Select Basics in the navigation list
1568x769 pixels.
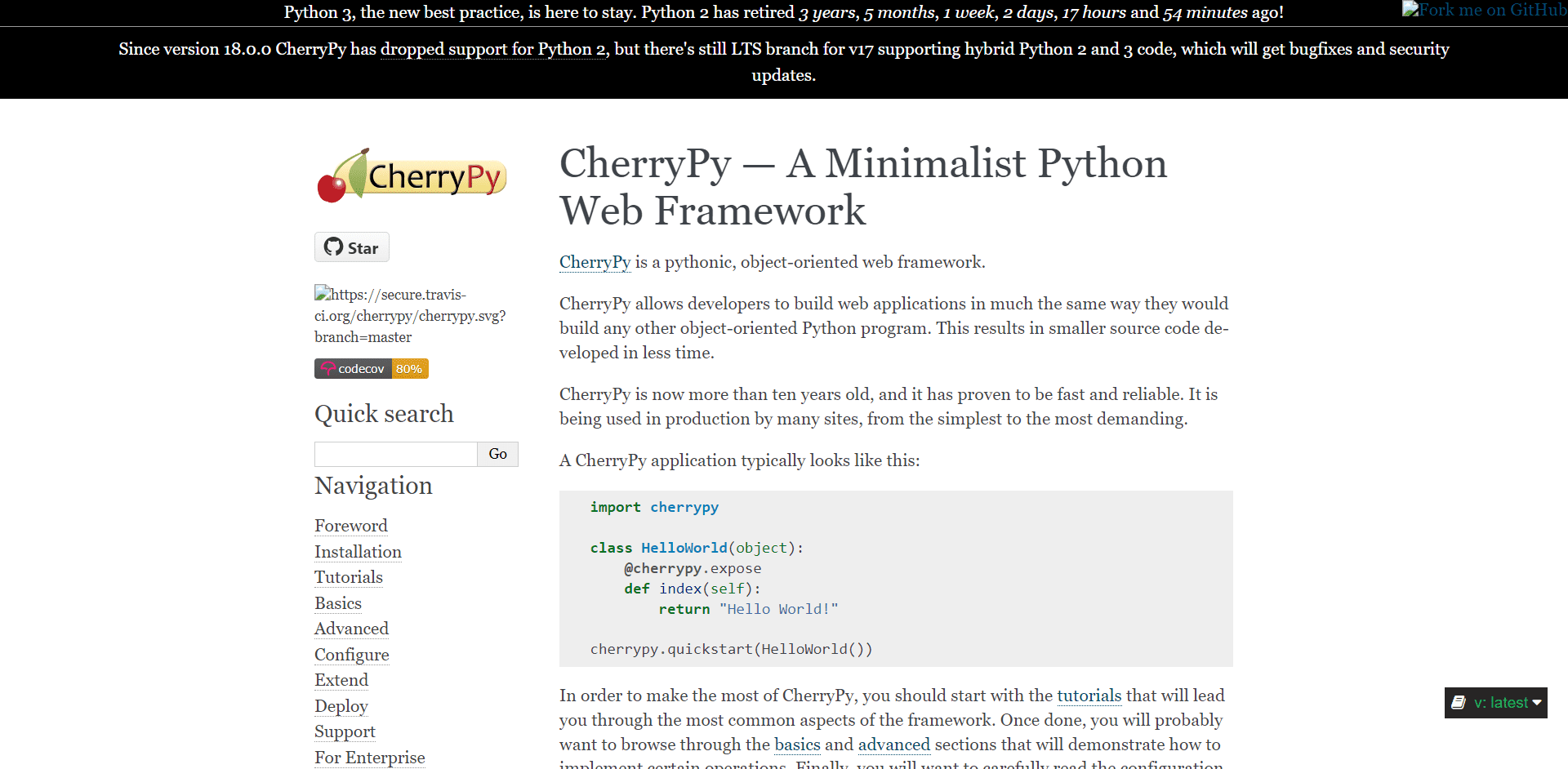tap(337, 603)
